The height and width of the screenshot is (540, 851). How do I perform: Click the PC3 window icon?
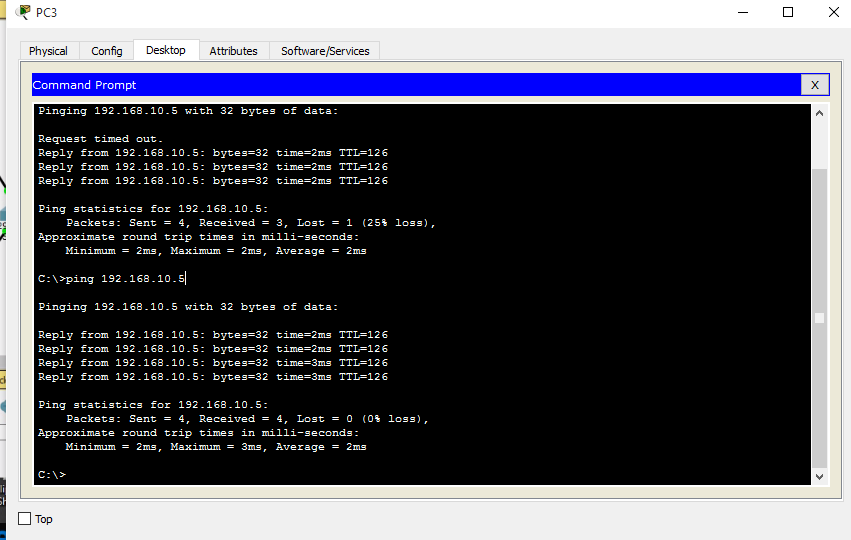pyautogui.click(x=23, y=12)
